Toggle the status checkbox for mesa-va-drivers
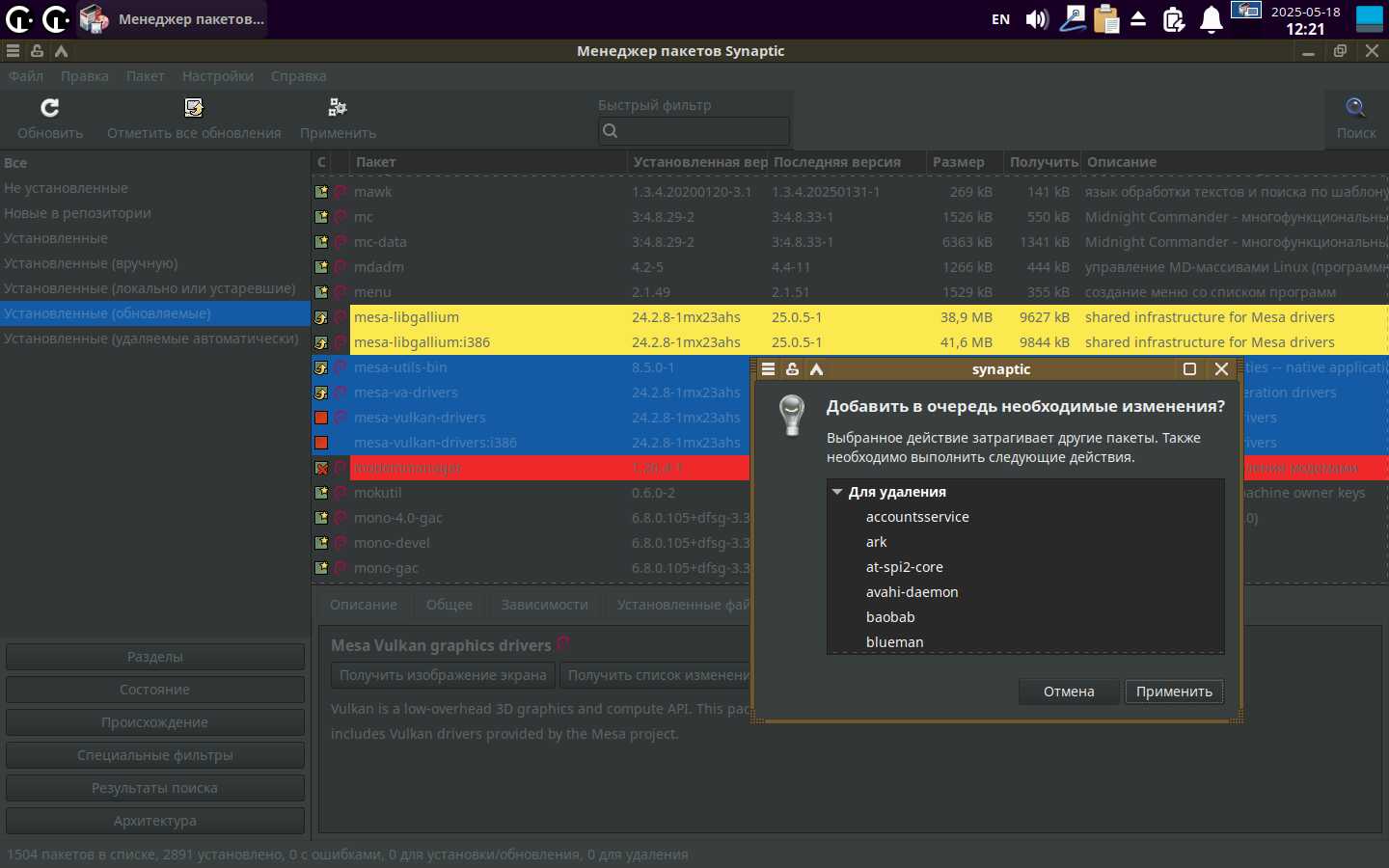Image resolution: width=1389 pixels, height=868 pixels. (x=321, y=393)
